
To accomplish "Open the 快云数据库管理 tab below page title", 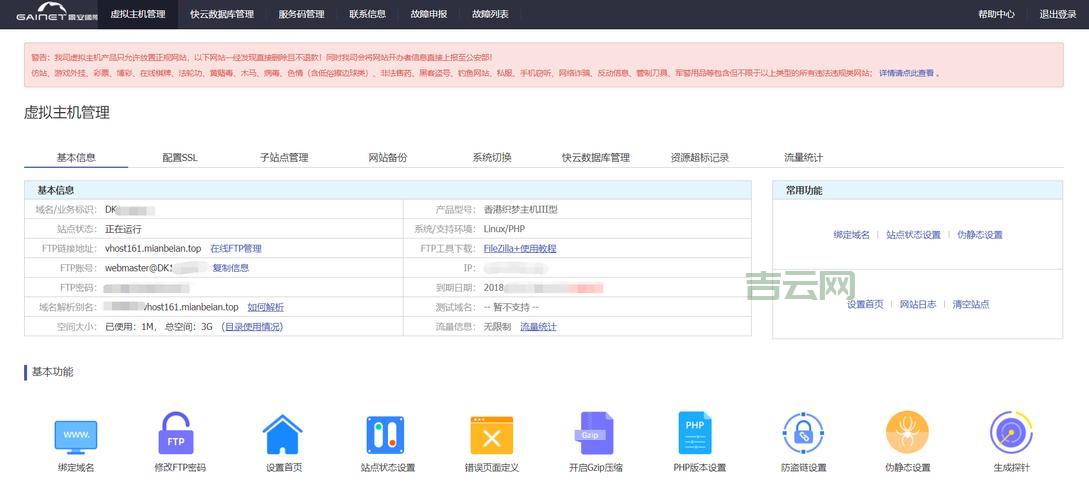I will point(596,158).
